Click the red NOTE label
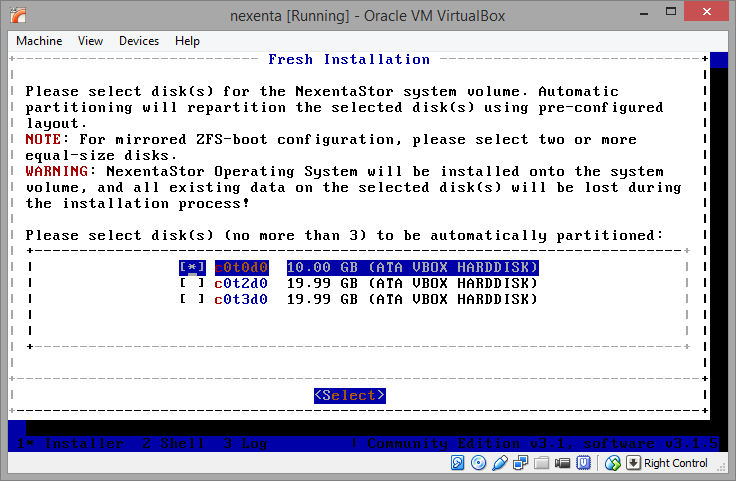 [x=43, y=139]
